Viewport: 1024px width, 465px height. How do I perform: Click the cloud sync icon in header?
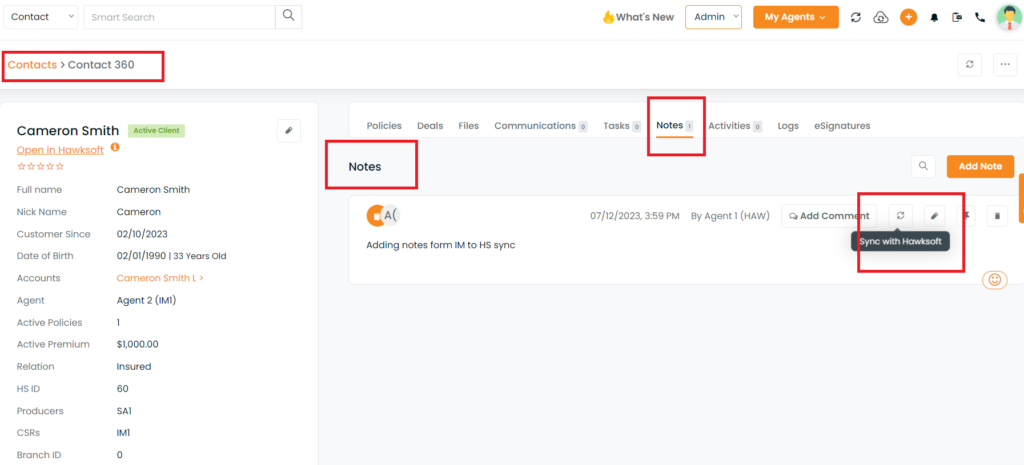coord(880,17)
